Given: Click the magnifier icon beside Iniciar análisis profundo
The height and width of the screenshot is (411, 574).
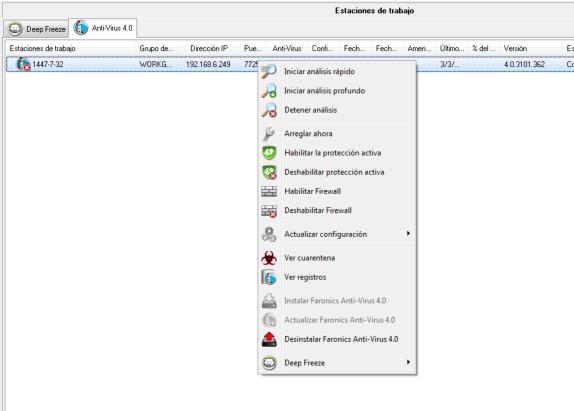Looking at the screenshot, I should click(x=269, y=90).
